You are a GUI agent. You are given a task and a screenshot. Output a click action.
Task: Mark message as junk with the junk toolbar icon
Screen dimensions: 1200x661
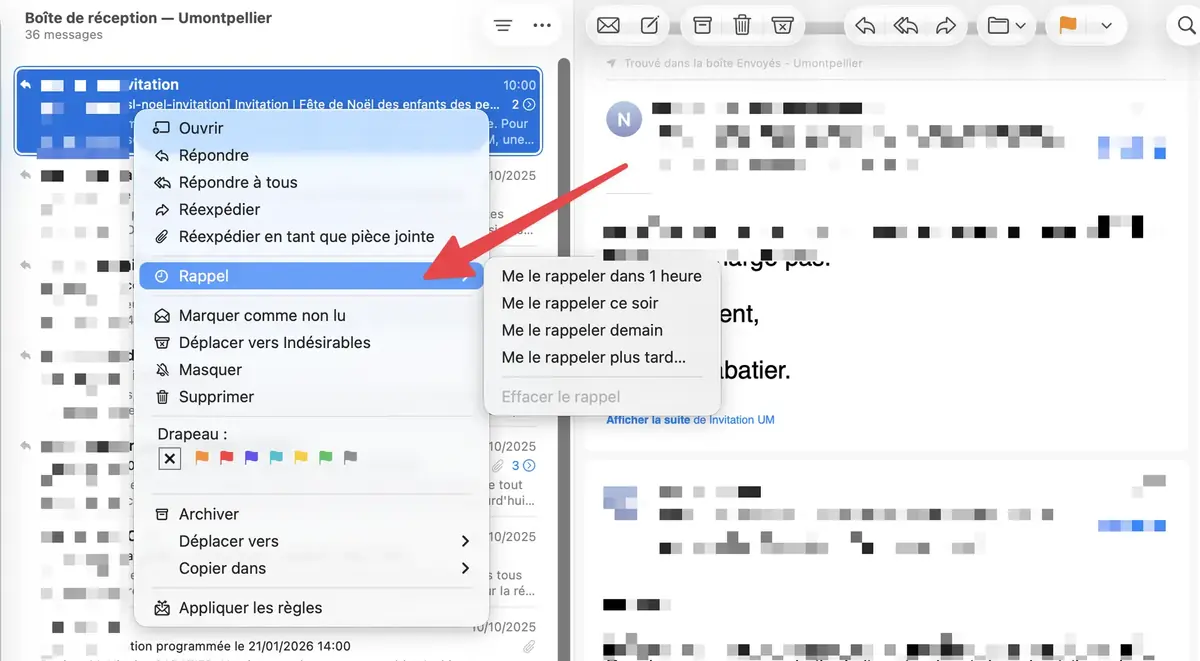pos(783,24)
